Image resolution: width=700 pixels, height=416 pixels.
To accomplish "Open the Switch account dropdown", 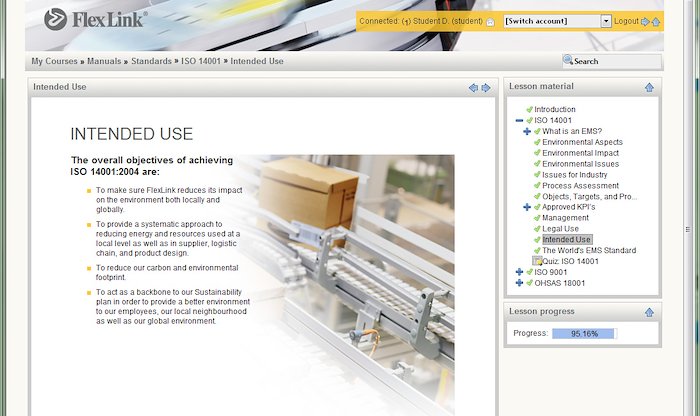I will click(606, 21).
